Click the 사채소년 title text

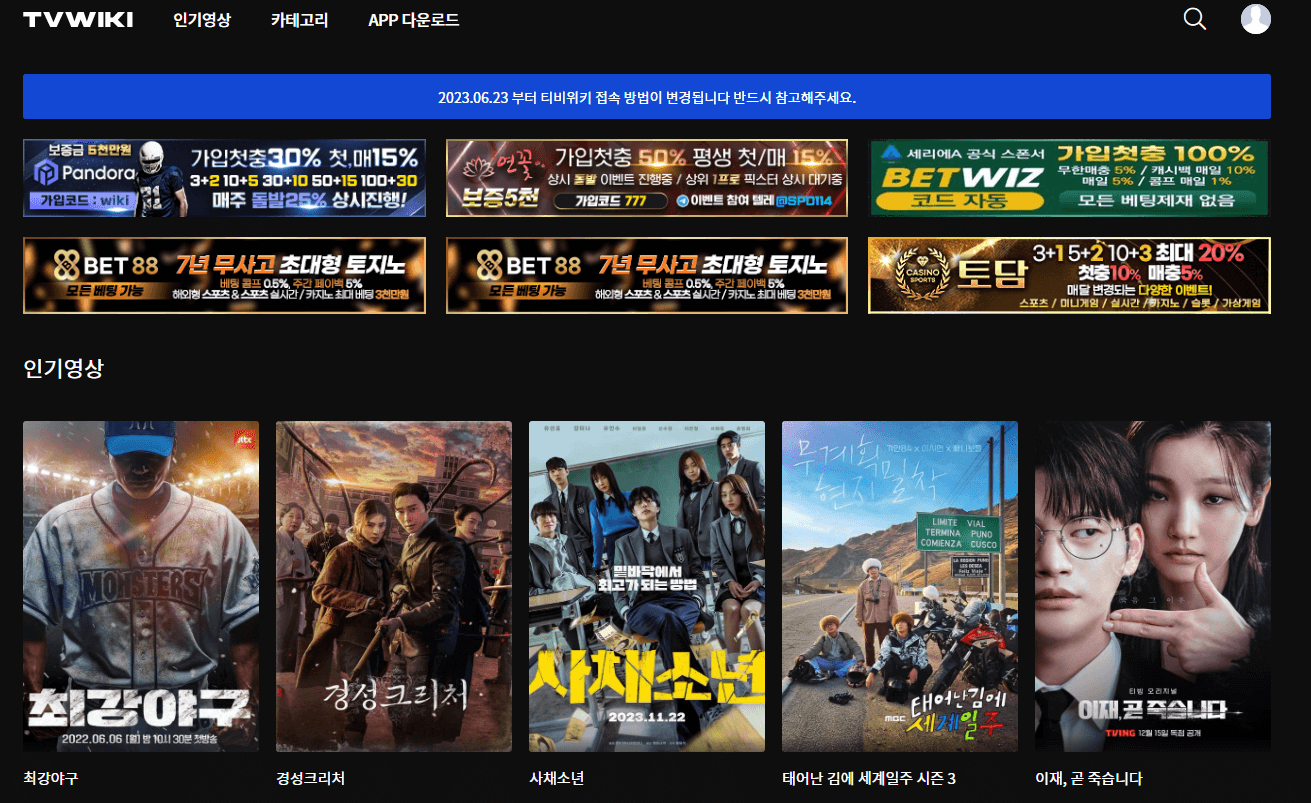point(557,778)
